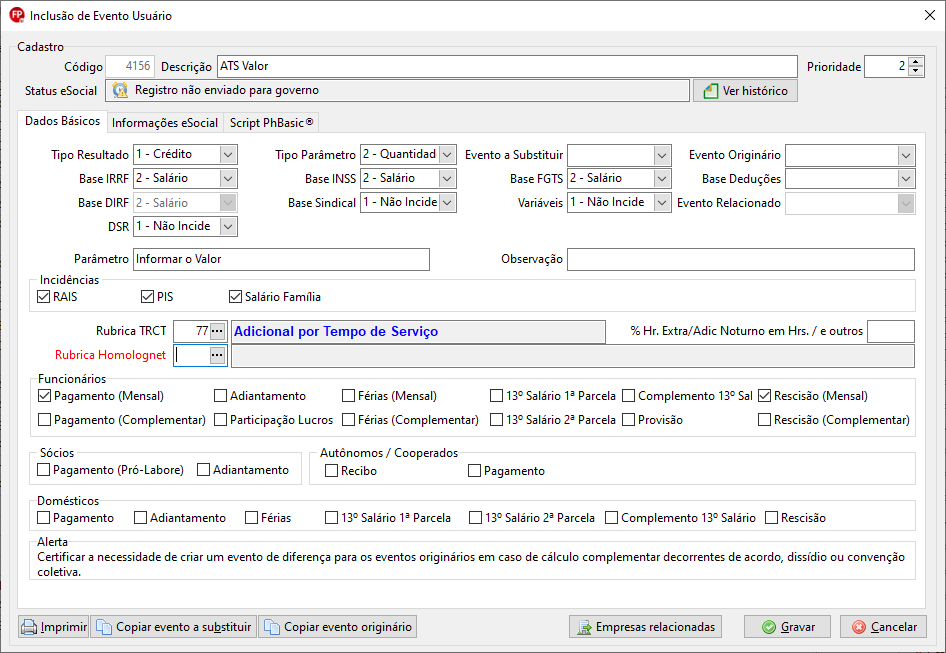Click the Rubrica Homolognet ellipsis lookup button
946x653 pixels.
tap(217, 355)
